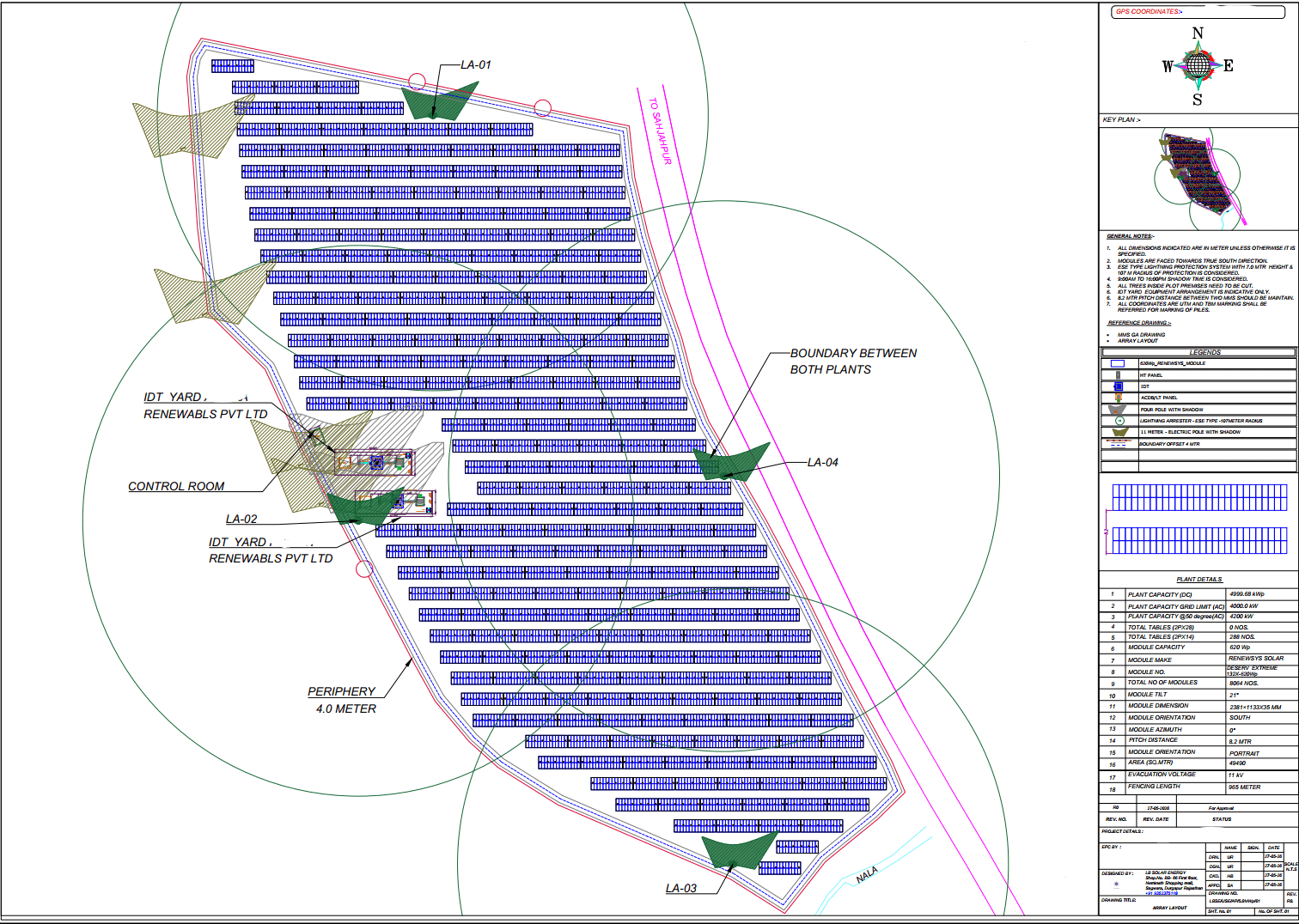Viewport: 1299px width, 924px height.
Task: Click the EVACUATION VOLTAGE row label
Action: (x=1162, y=775)
